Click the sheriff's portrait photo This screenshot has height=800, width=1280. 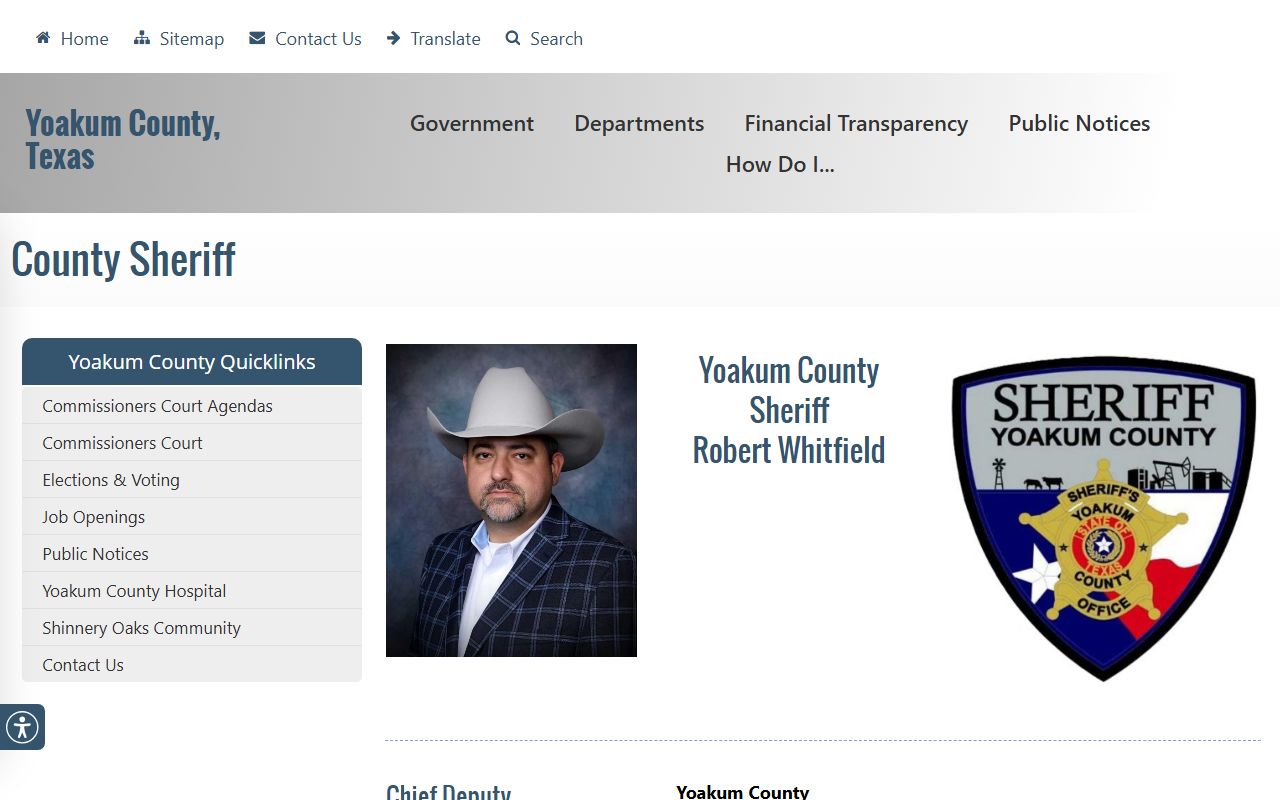click(511, 500)
